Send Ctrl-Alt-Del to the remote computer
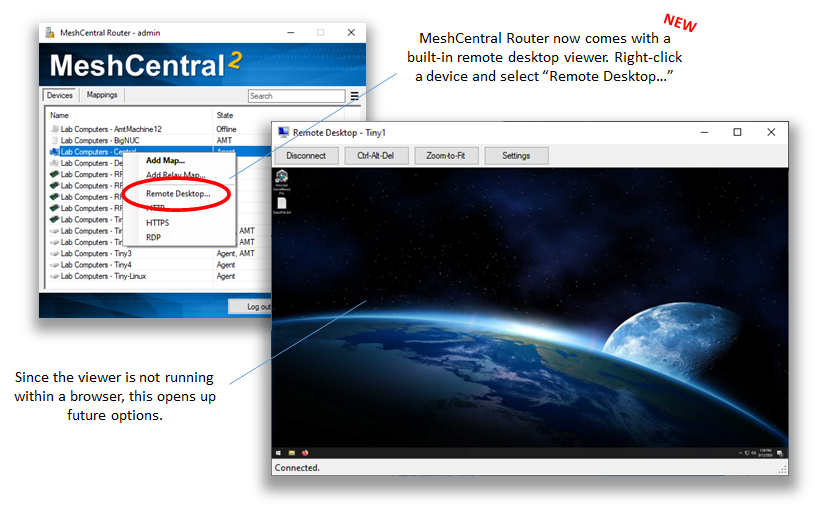Image resolution: width=816 pixels, height=510 pixels. click(375, 156)
